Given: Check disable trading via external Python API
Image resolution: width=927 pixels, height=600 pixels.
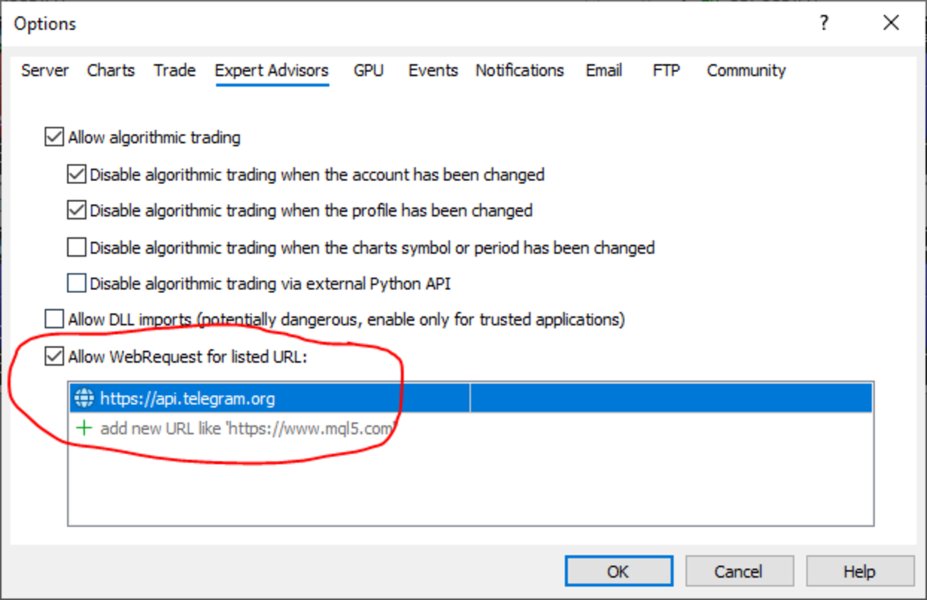Looking at the screenshot, I should (x=76, y=283).
